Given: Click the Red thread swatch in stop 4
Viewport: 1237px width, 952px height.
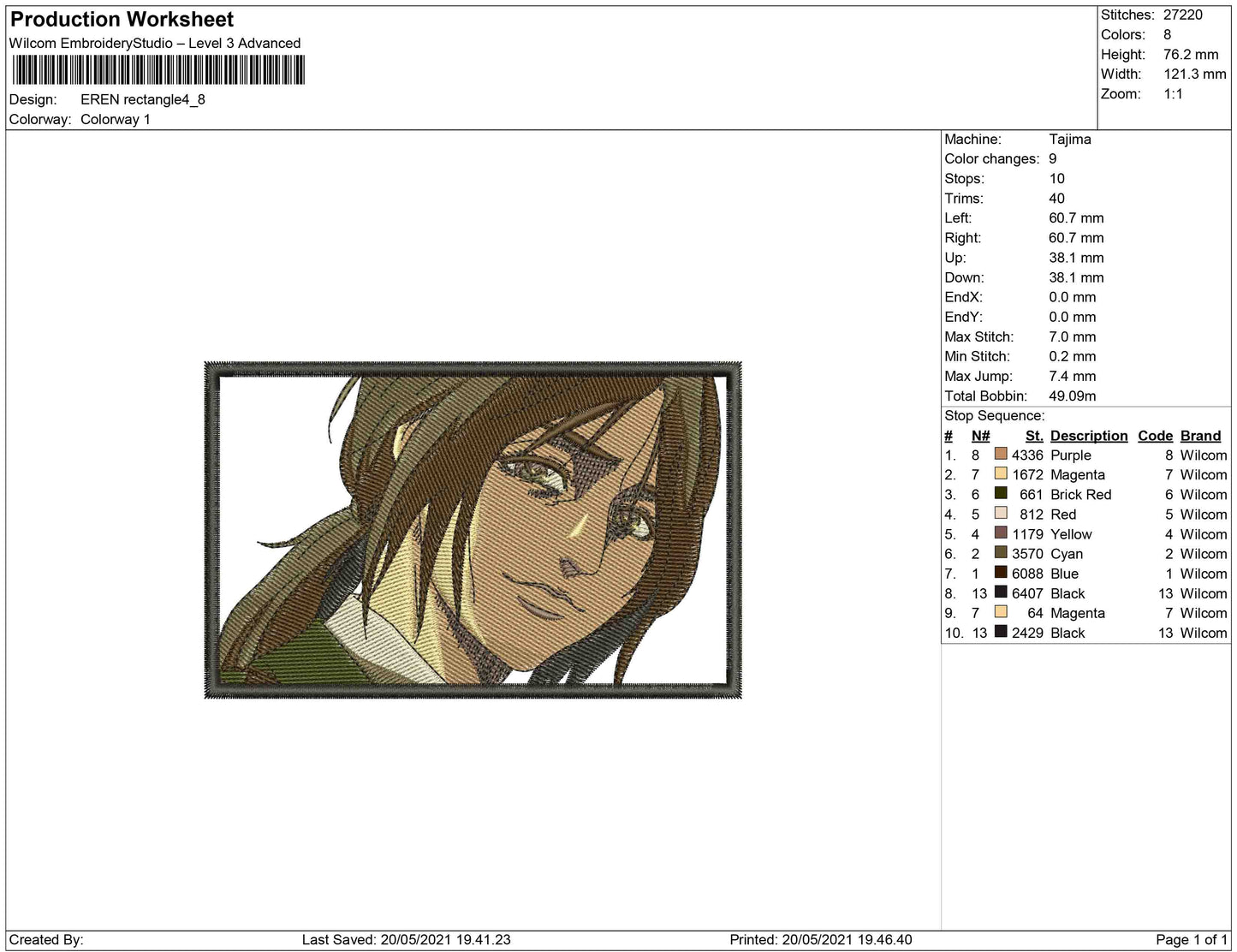Looking at the screenshot, I should [1000, 513].
